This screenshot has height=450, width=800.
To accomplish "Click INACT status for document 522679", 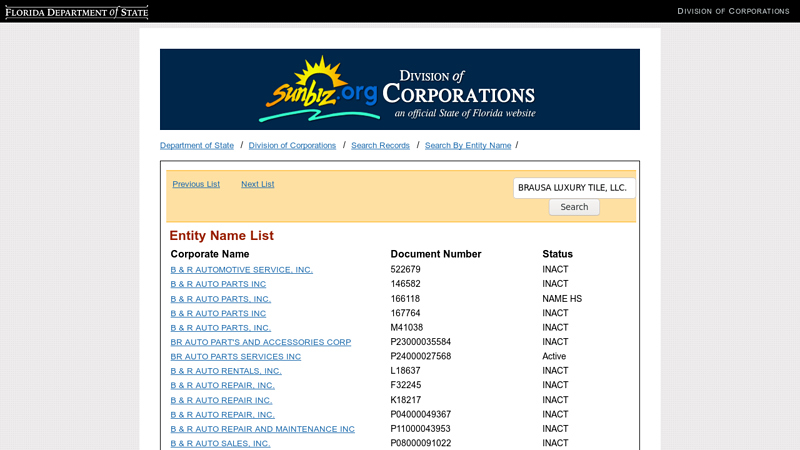I will point(555,269).
